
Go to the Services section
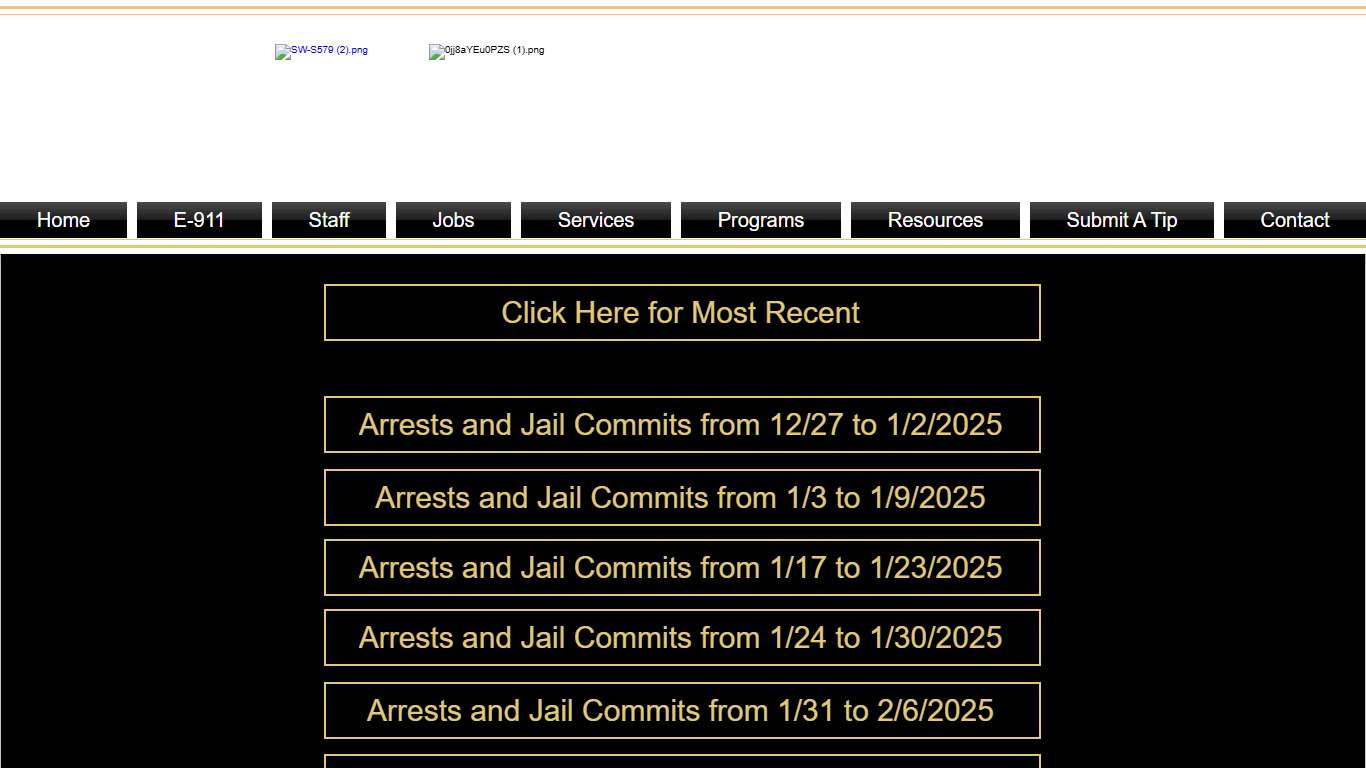point(595,219)
